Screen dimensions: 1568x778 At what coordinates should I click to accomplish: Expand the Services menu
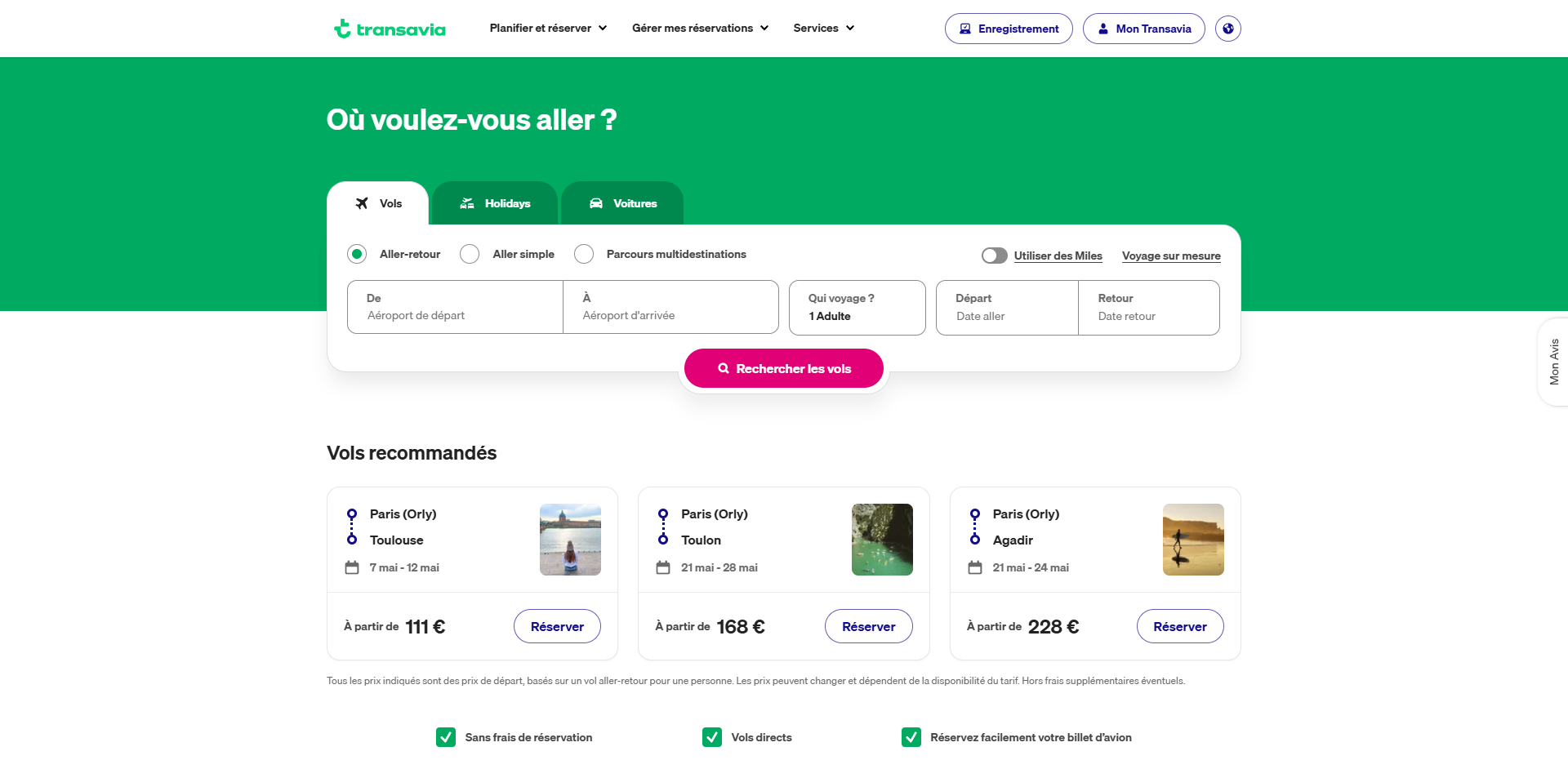[x=824, y=28]
